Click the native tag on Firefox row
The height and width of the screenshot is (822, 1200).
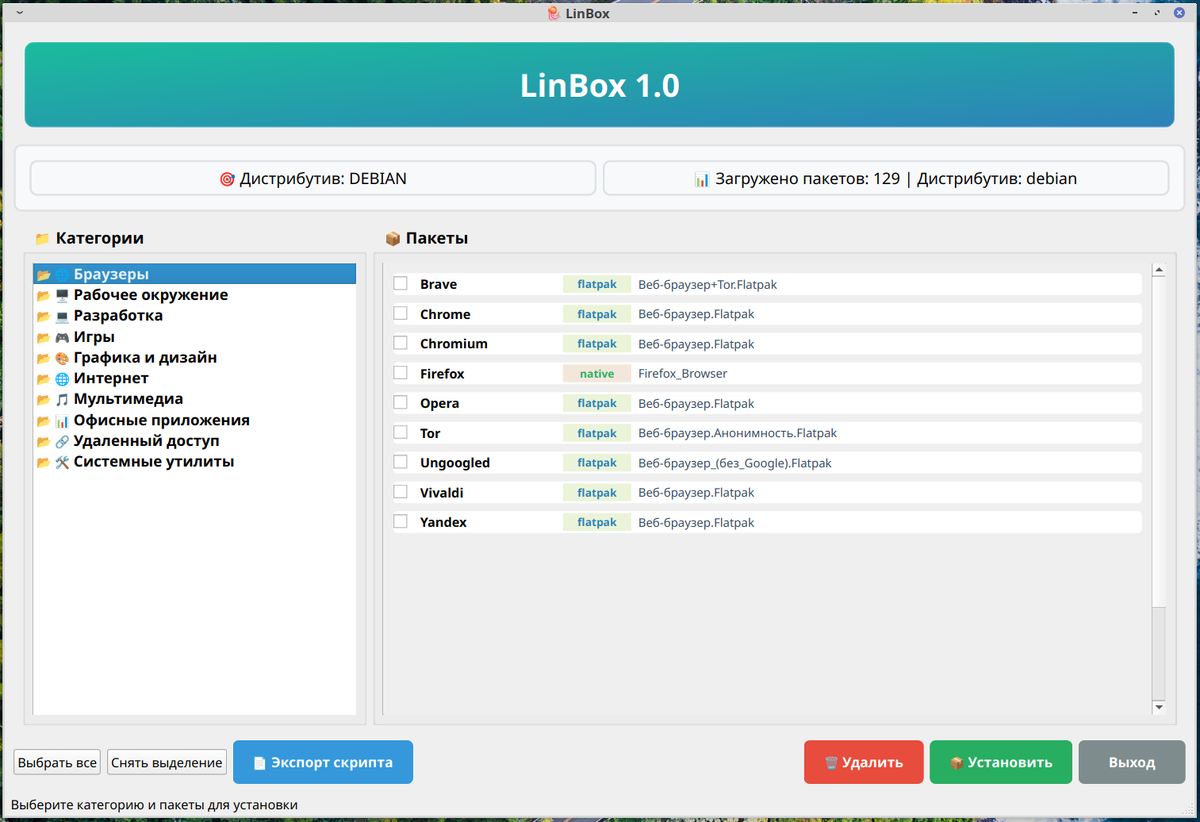(x=597, y=373)
